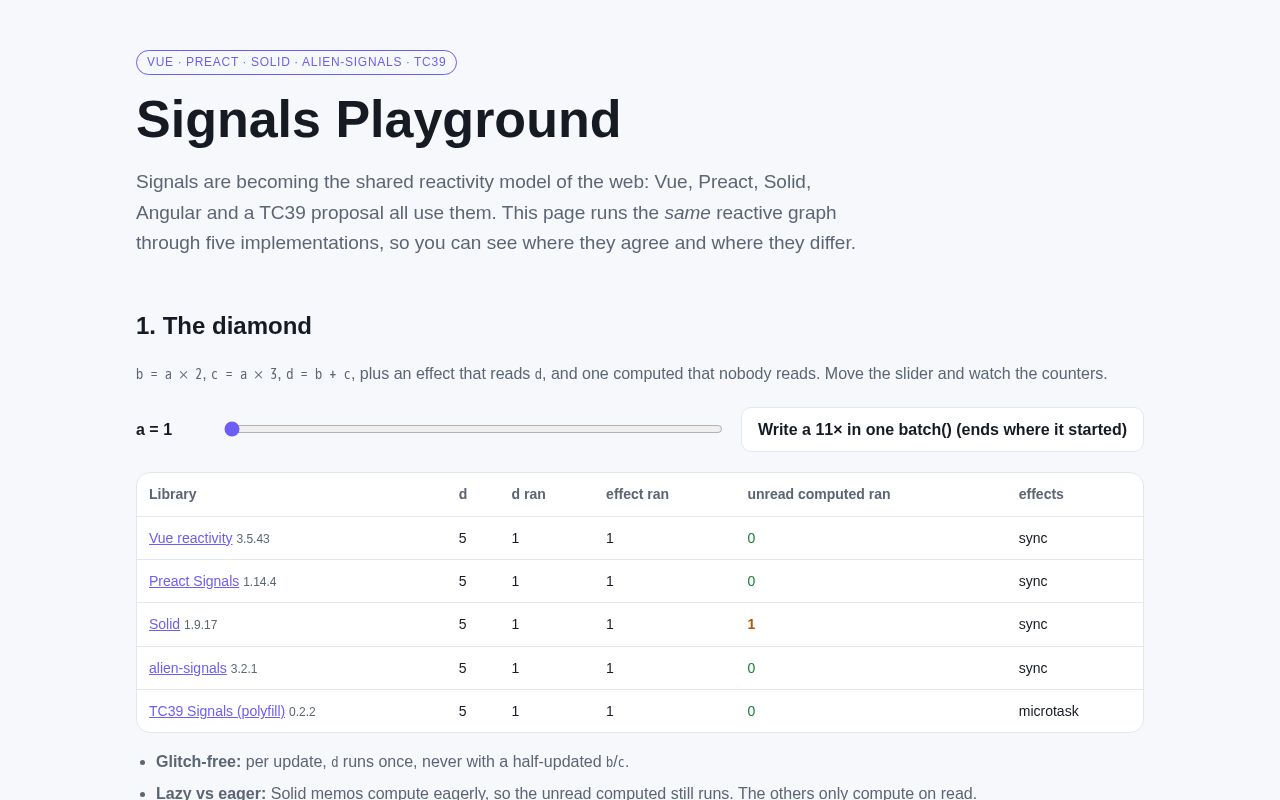Click "sync" in the alien-signals row
Image resolution: width=1280 pixels, height=800 pixels.
[x=1033, y=668]
